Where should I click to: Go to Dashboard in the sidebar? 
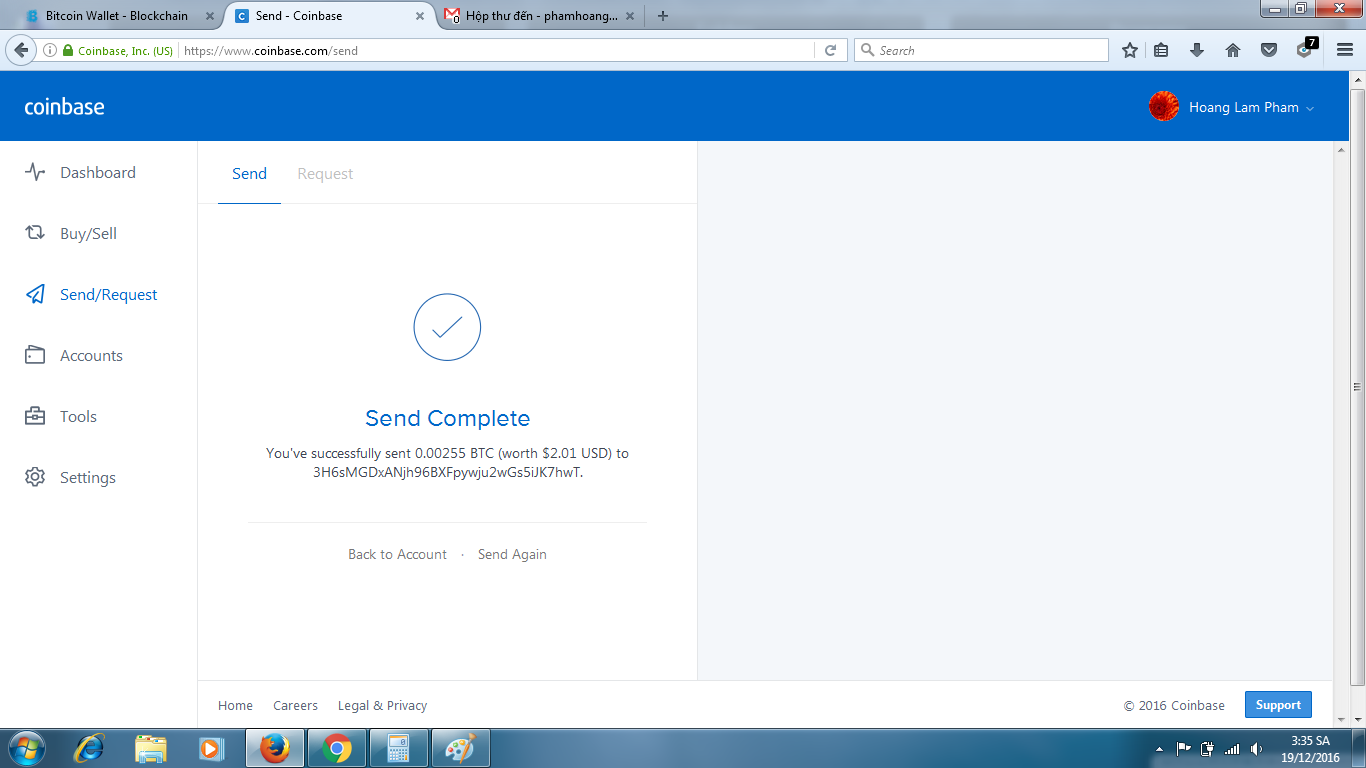[98, 172]
